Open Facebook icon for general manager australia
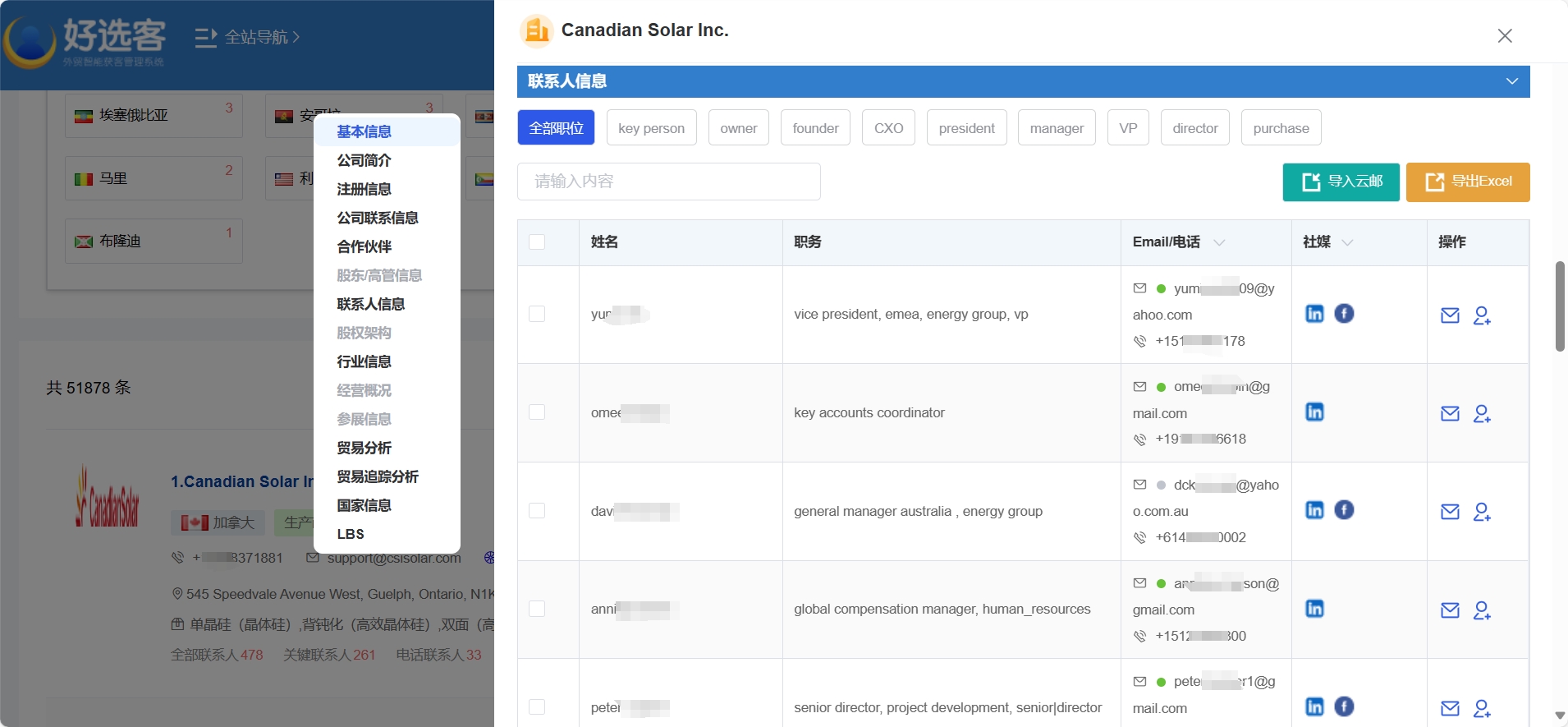Viewport: 1568px width, 727px height. pos(1344,510)
